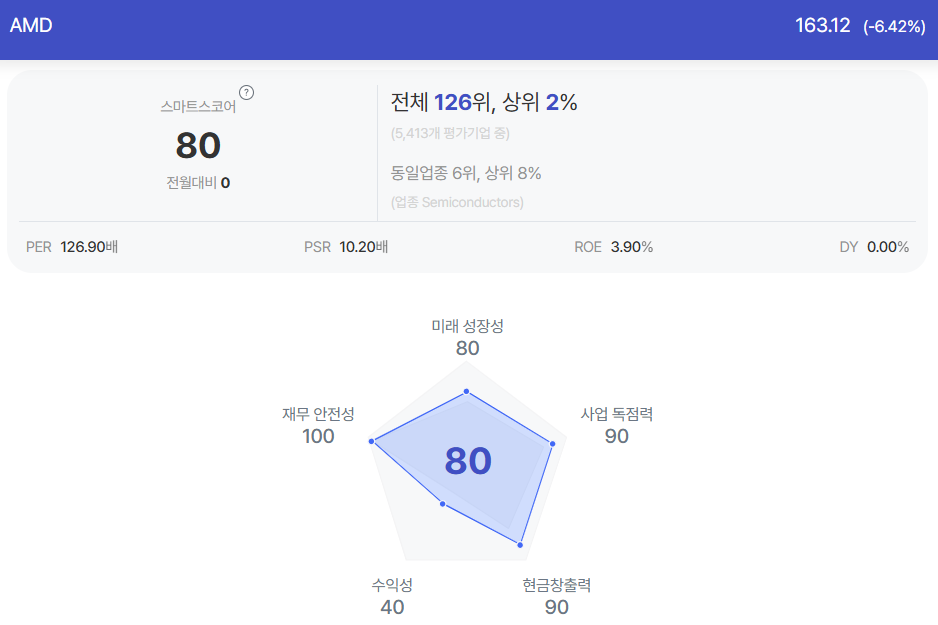The width and height of the screenshot is (938, 625).
Task: Click the 수익성 score label
Action: point(392,596)
